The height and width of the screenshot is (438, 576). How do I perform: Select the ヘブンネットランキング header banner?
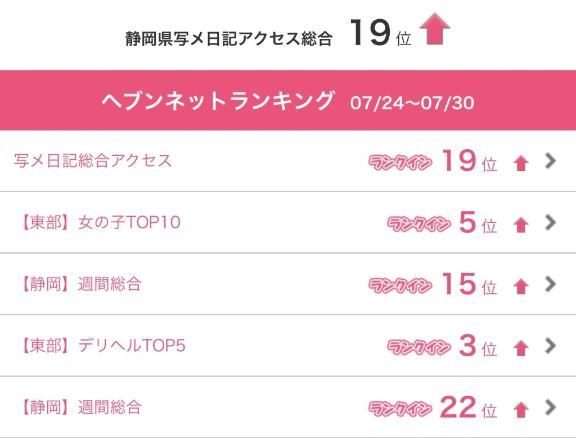pos(288,100)
